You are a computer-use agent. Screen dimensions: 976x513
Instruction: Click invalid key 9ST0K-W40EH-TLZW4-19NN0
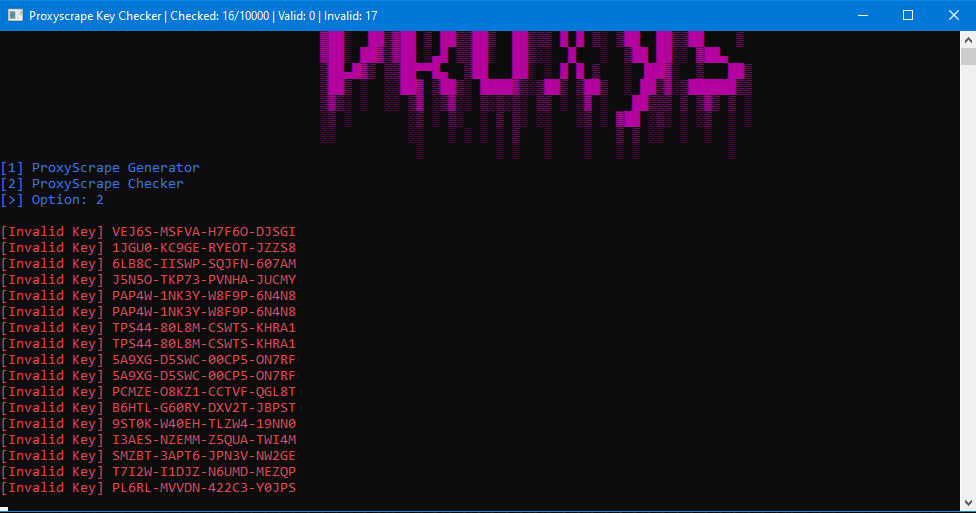(x=204, y=424)
